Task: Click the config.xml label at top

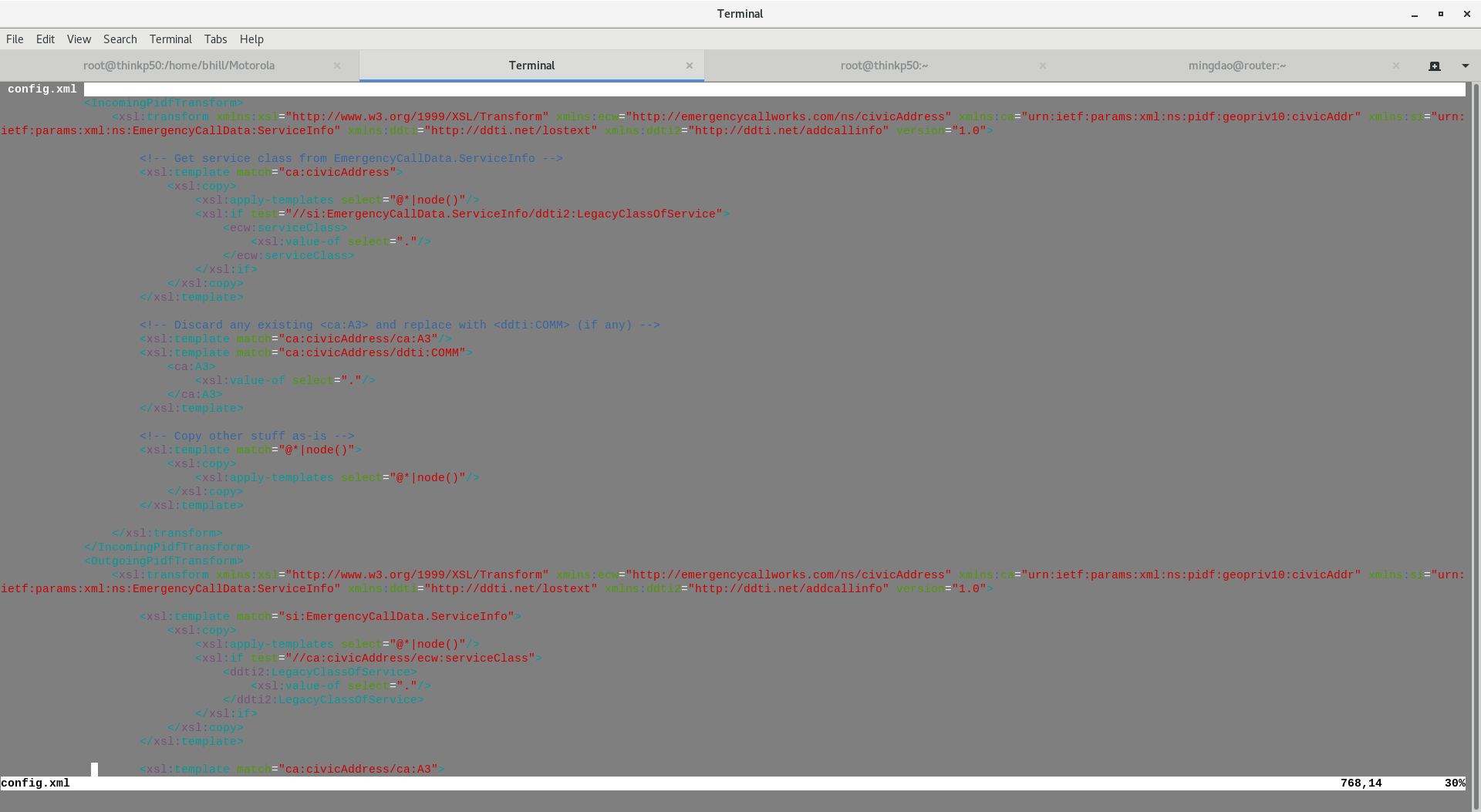Action: (42, 89)
